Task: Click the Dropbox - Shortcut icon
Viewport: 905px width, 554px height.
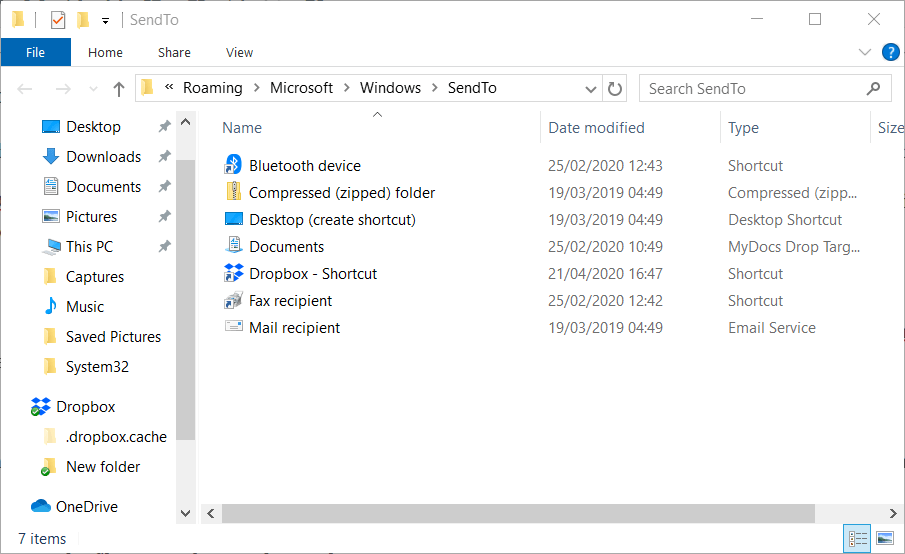Action: point(233,274)
